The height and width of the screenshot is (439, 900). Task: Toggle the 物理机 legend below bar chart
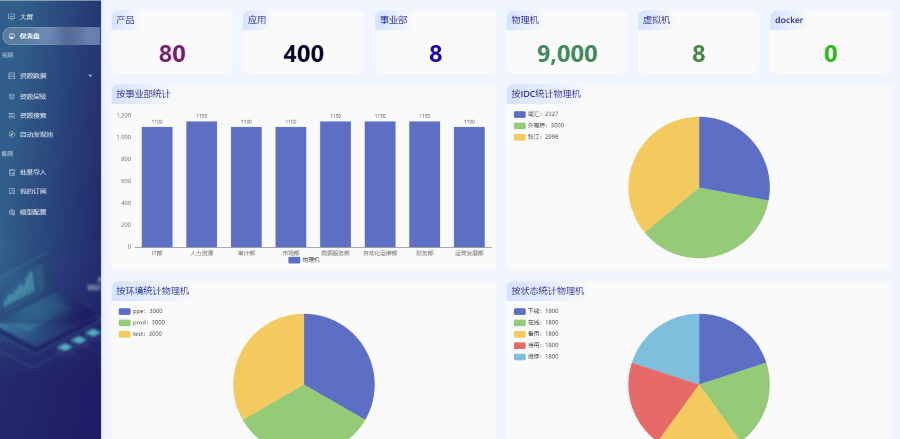click(294, 260)
